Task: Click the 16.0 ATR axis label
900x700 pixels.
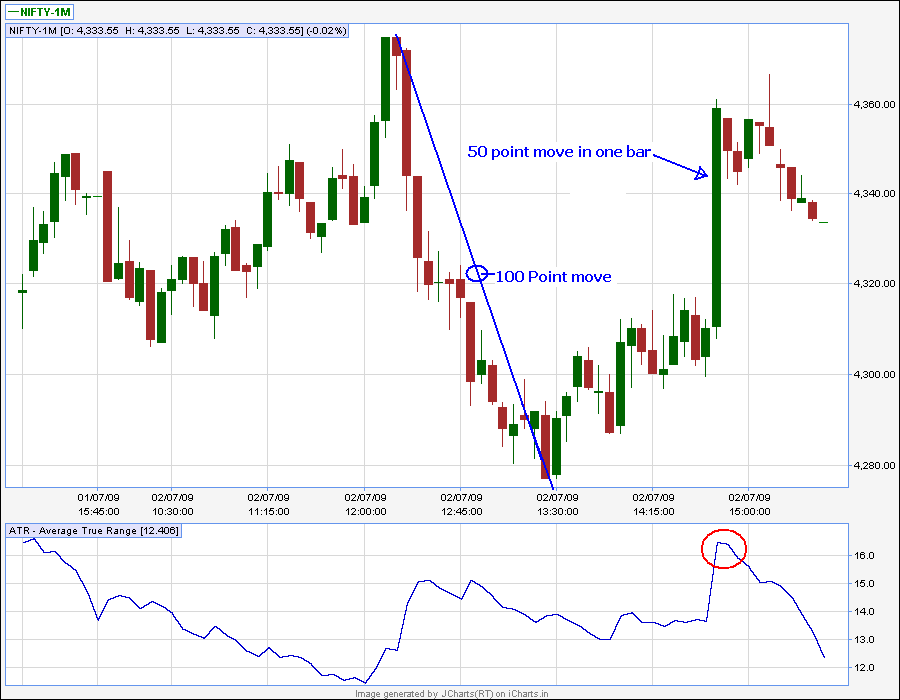Action: pyautogui.click(x=864, y=555)
